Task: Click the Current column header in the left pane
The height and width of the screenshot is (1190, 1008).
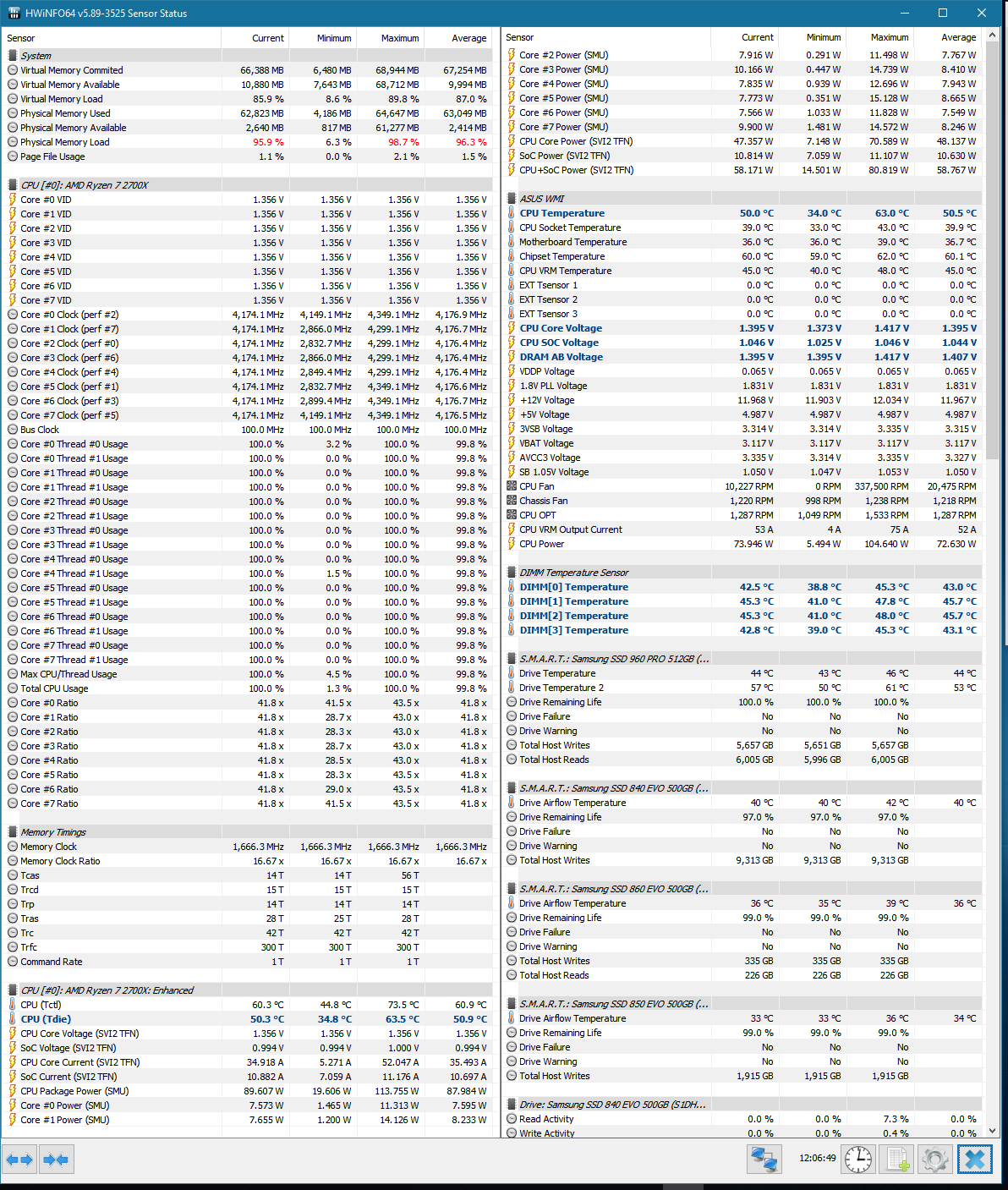Action: tap(255, 38)
